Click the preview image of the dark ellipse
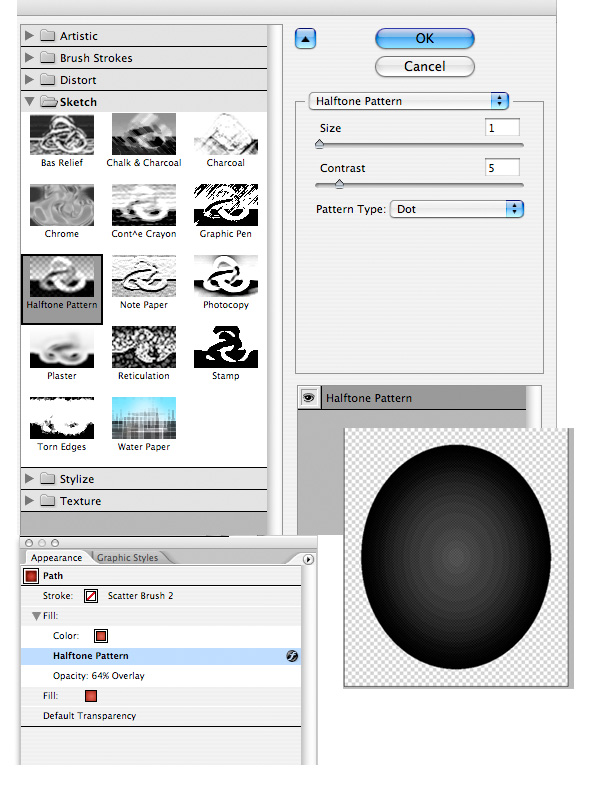Screen dimensions: 600x800 pyautogui.click(x=457, y=557)
